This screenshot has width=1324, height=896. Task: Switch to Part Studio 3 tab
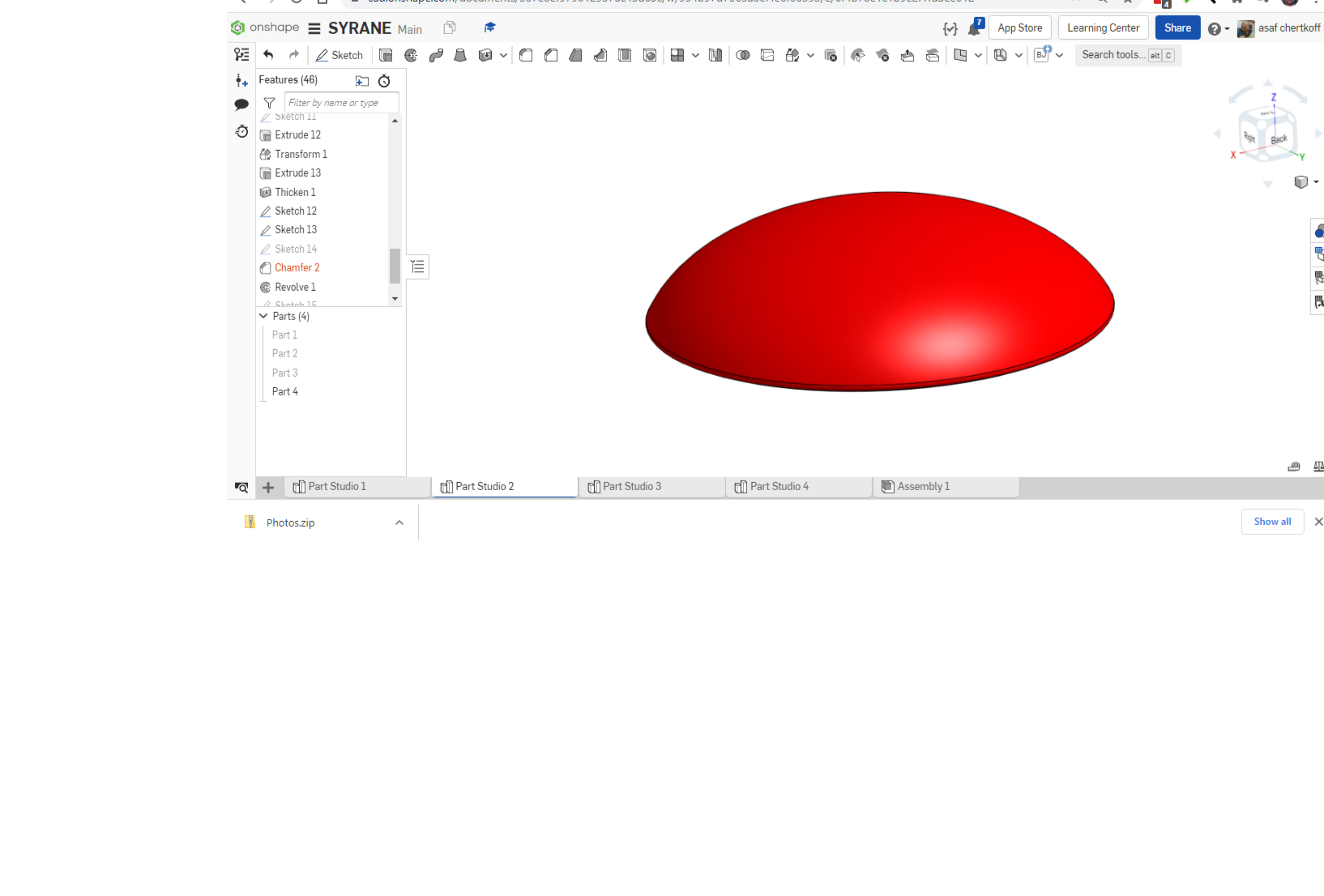[652, 487]
